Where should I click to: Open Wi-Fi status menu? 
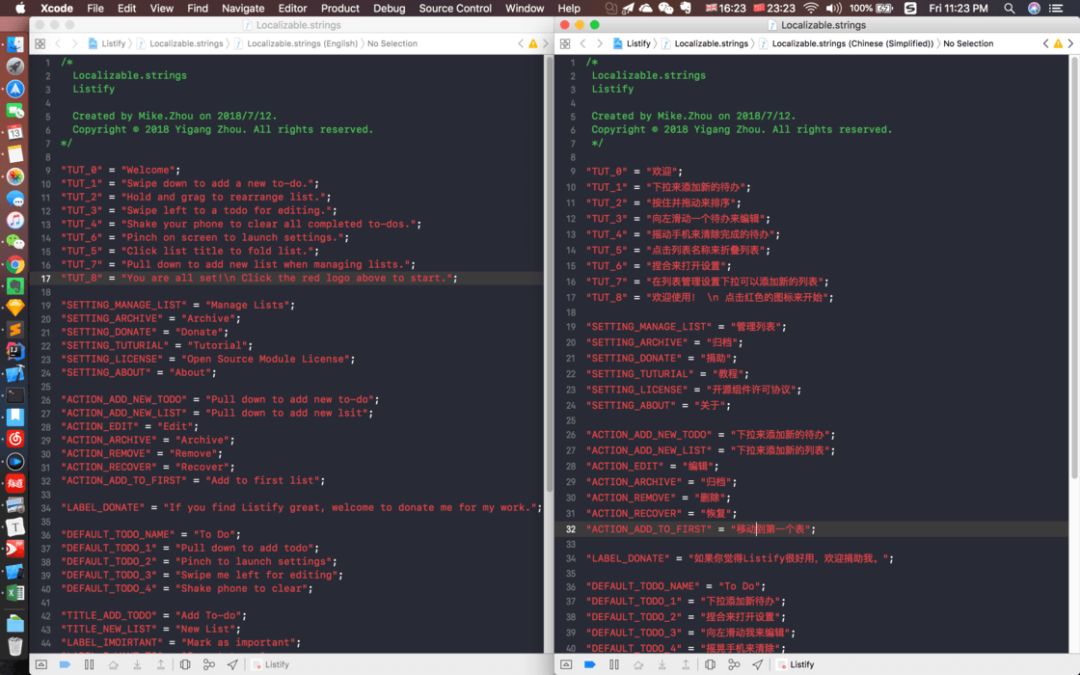click(811, 8)
